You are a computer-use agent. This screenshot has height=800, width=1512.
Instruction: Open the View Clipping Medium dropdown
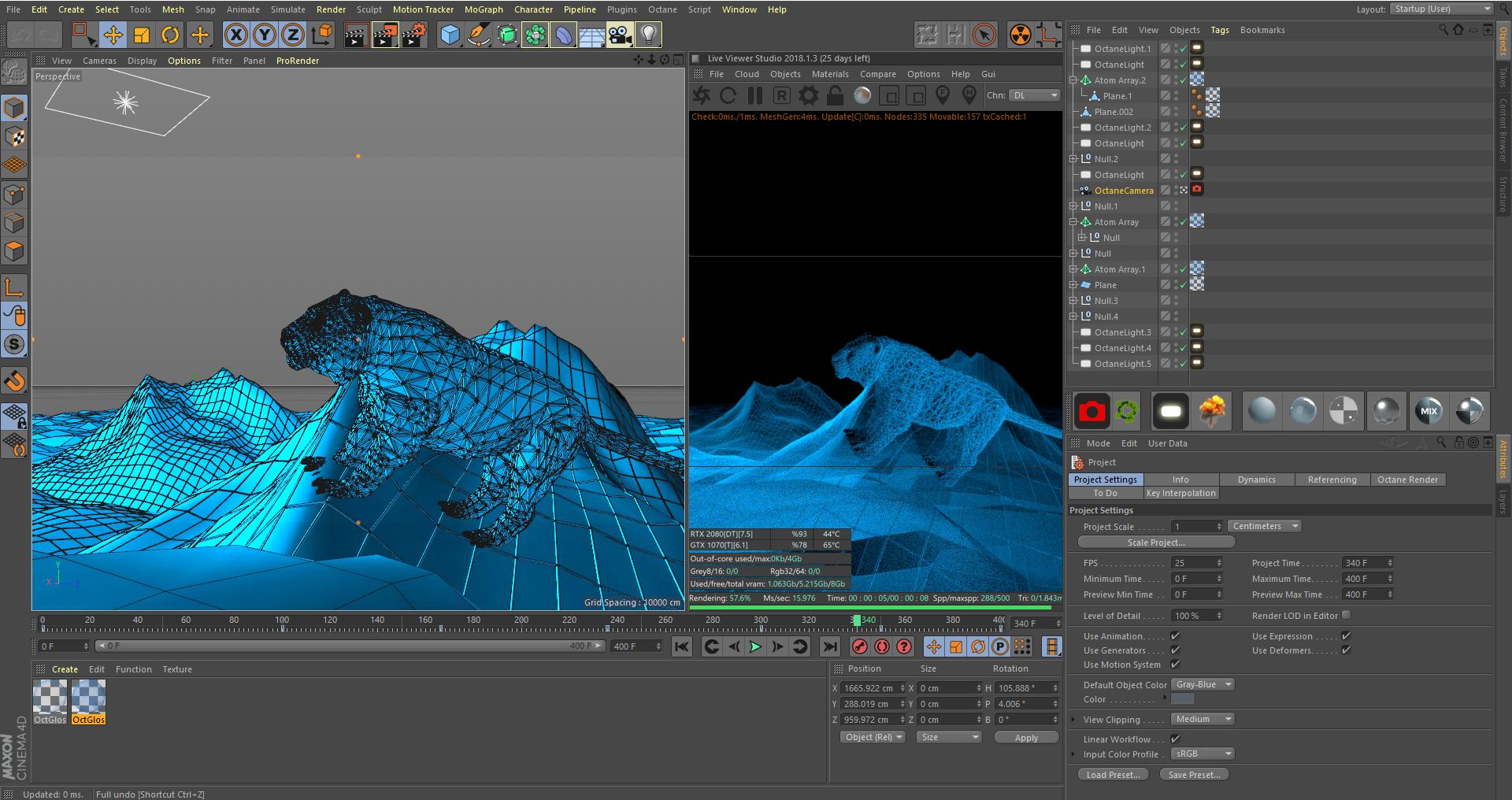pyautogui.click(x=1202, y=719)
